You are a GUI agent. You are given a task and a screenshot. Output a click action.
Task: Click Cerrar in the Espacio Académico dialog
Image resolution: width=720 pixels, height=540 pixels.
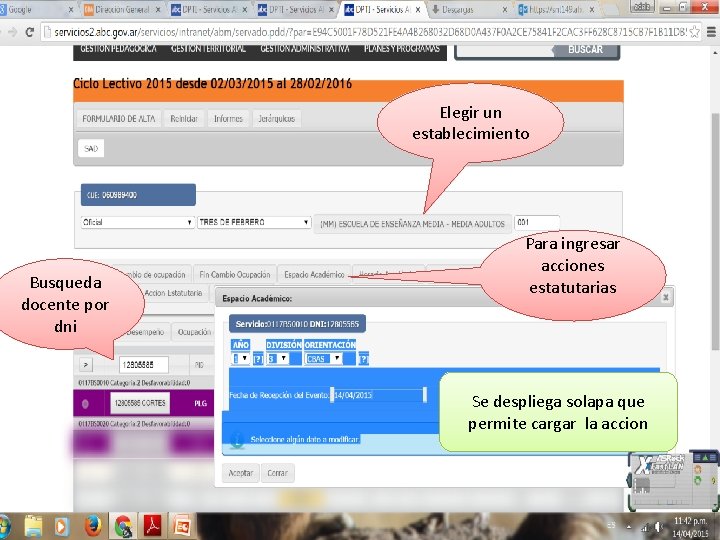pyautogui.click(x=277, y=473)
